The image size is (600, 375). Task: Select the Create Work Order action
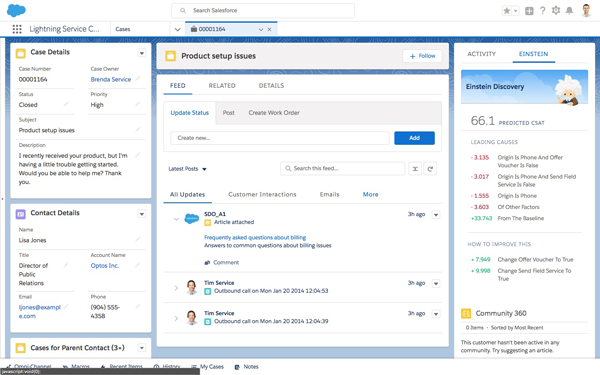click(x=274, y=113)
